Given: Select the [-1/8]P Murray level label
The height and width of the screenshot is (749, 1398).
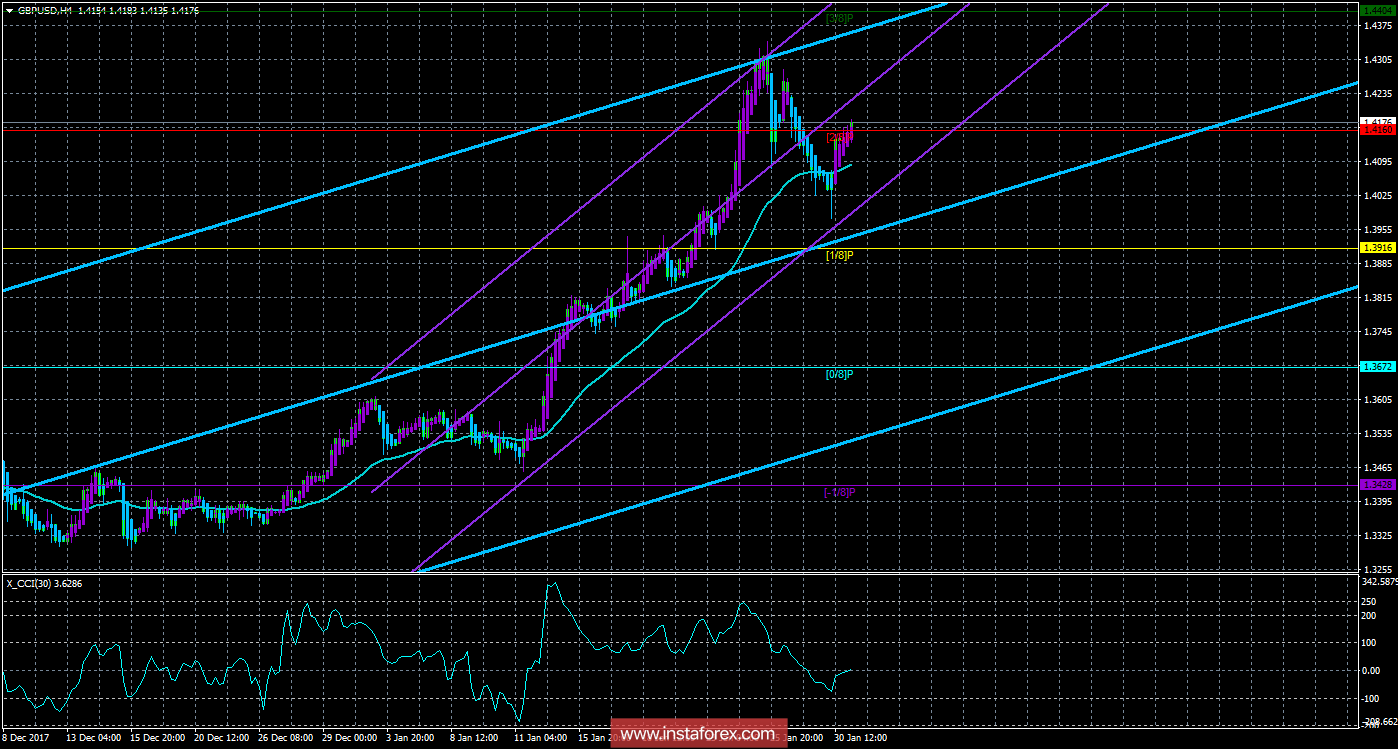Looking at the screenshot, I should pyautogui.click(x=840, y=492).
